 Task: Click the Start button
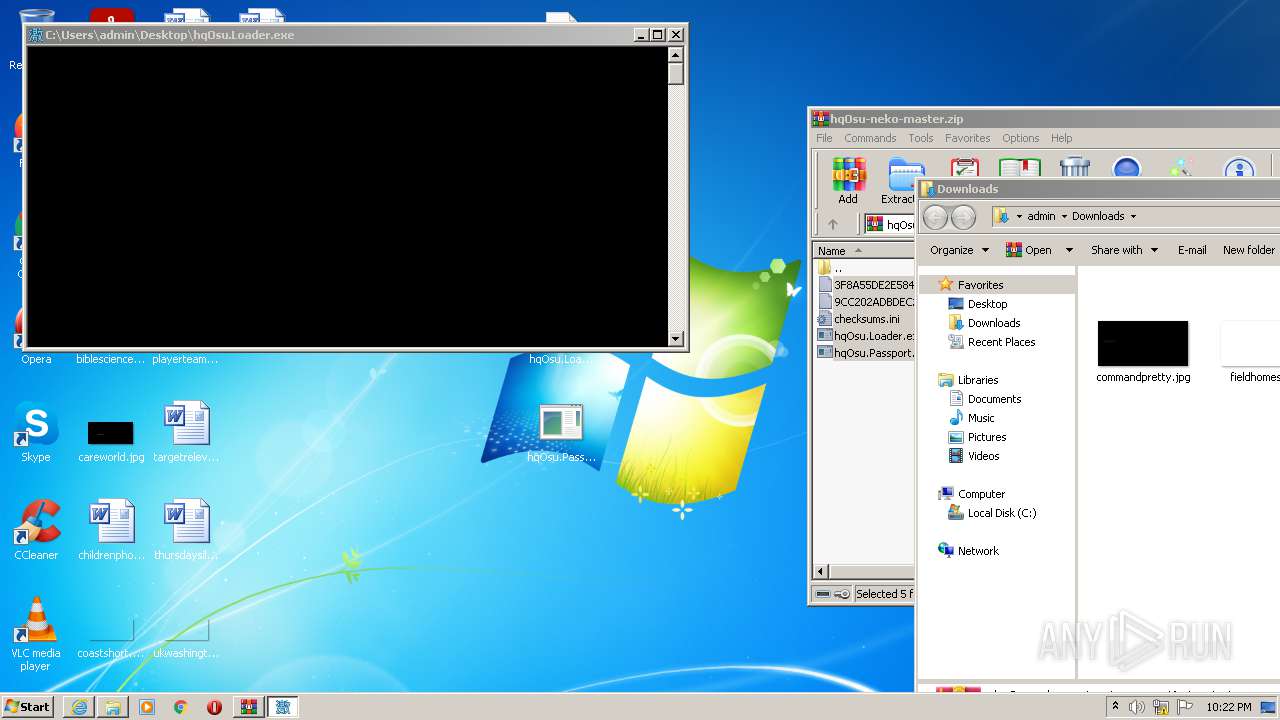tap(27, 707)
